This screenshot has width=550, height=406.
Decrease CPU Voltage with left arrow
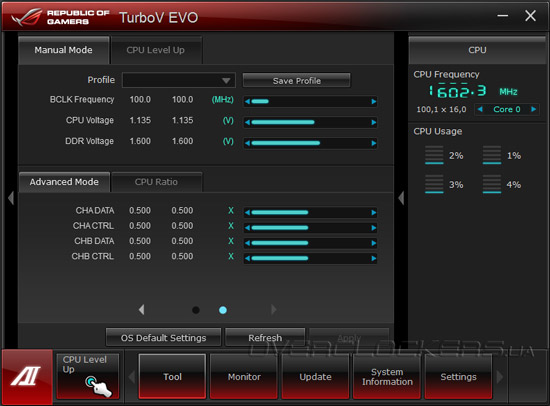[248, 122]
